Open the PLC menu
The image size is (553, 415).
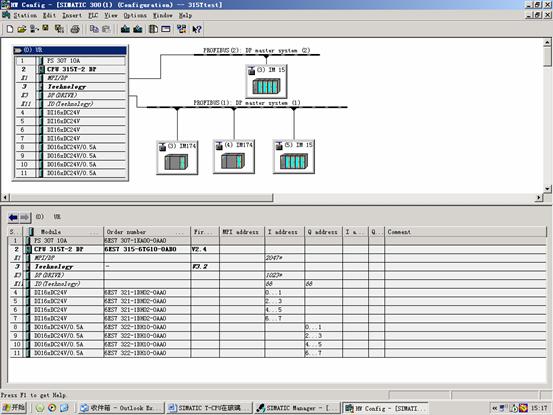(x=93, y=16)
